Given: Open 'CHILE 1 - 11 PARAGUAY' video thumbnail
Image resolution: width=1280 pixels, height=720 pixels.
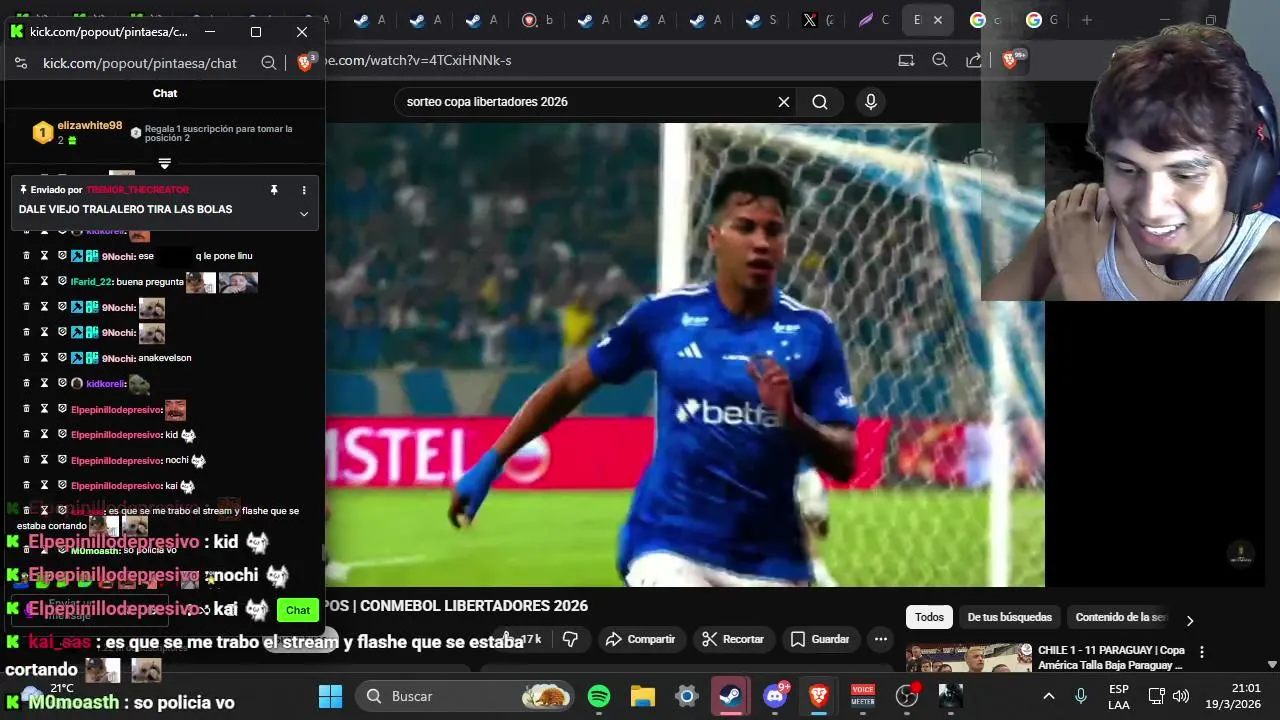Looking at the screenshot, I should [968, 658].
